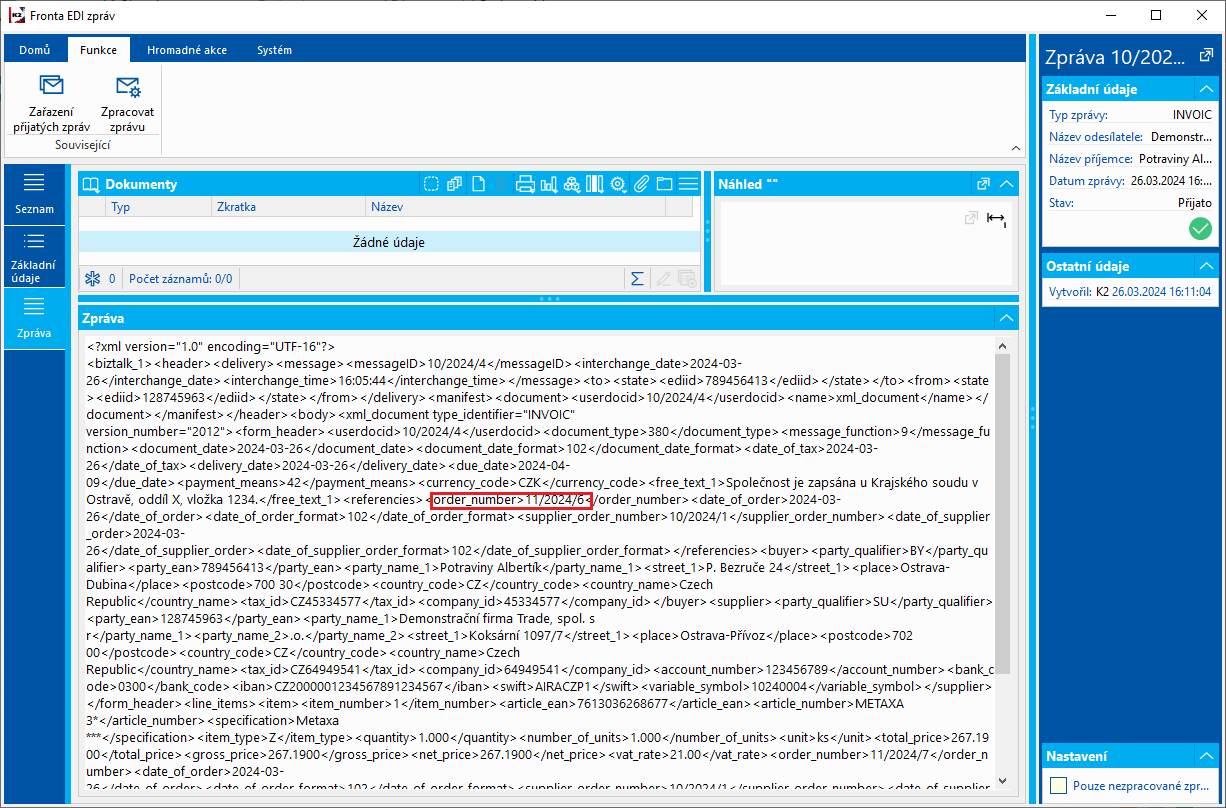Click add-record icon in Dokumenty footer
1226x808 pixels.
point(687,279)
